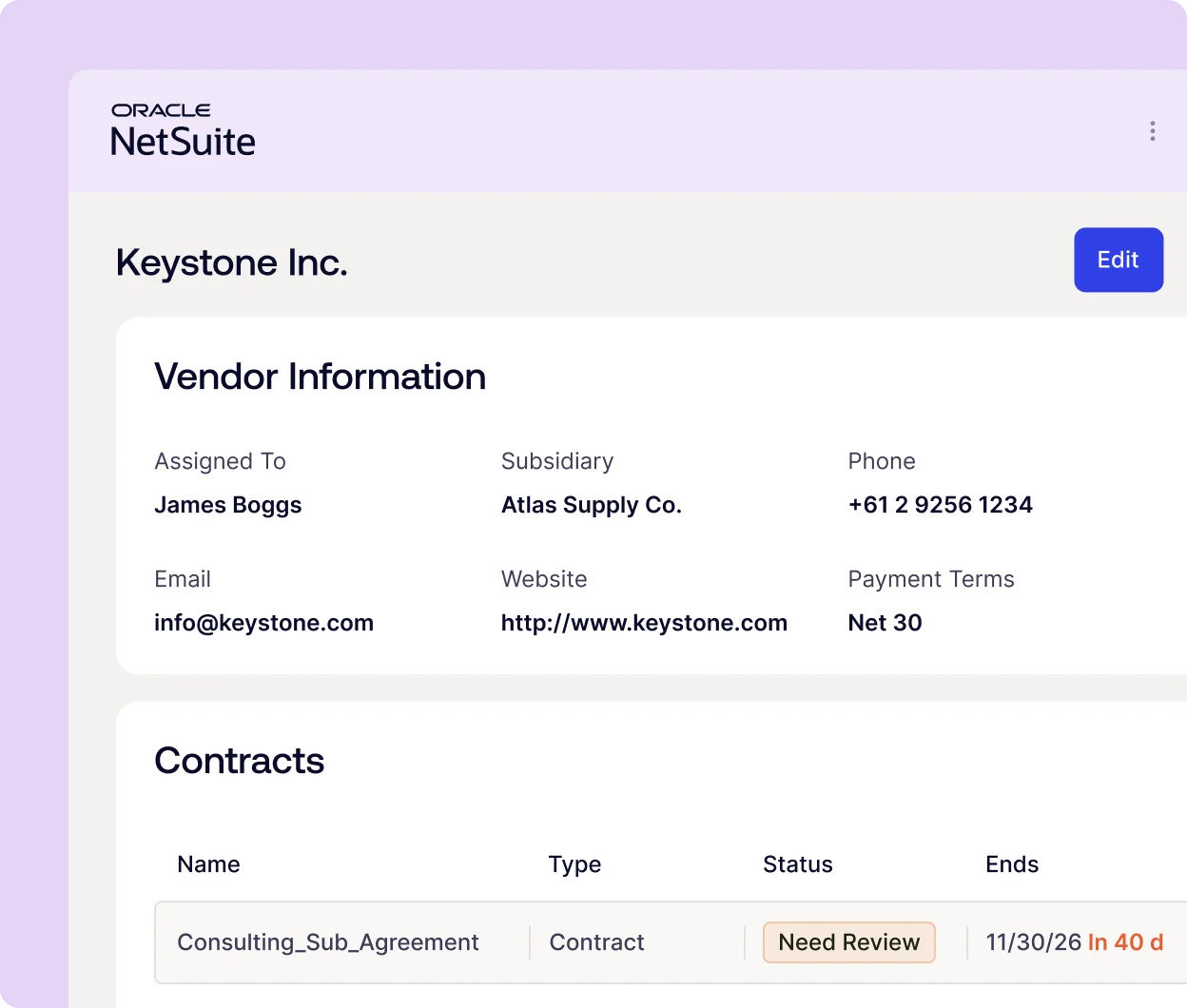Click the Contract type cell
Viewport: 1187px width, 1008px height.
tap(597, 942)
